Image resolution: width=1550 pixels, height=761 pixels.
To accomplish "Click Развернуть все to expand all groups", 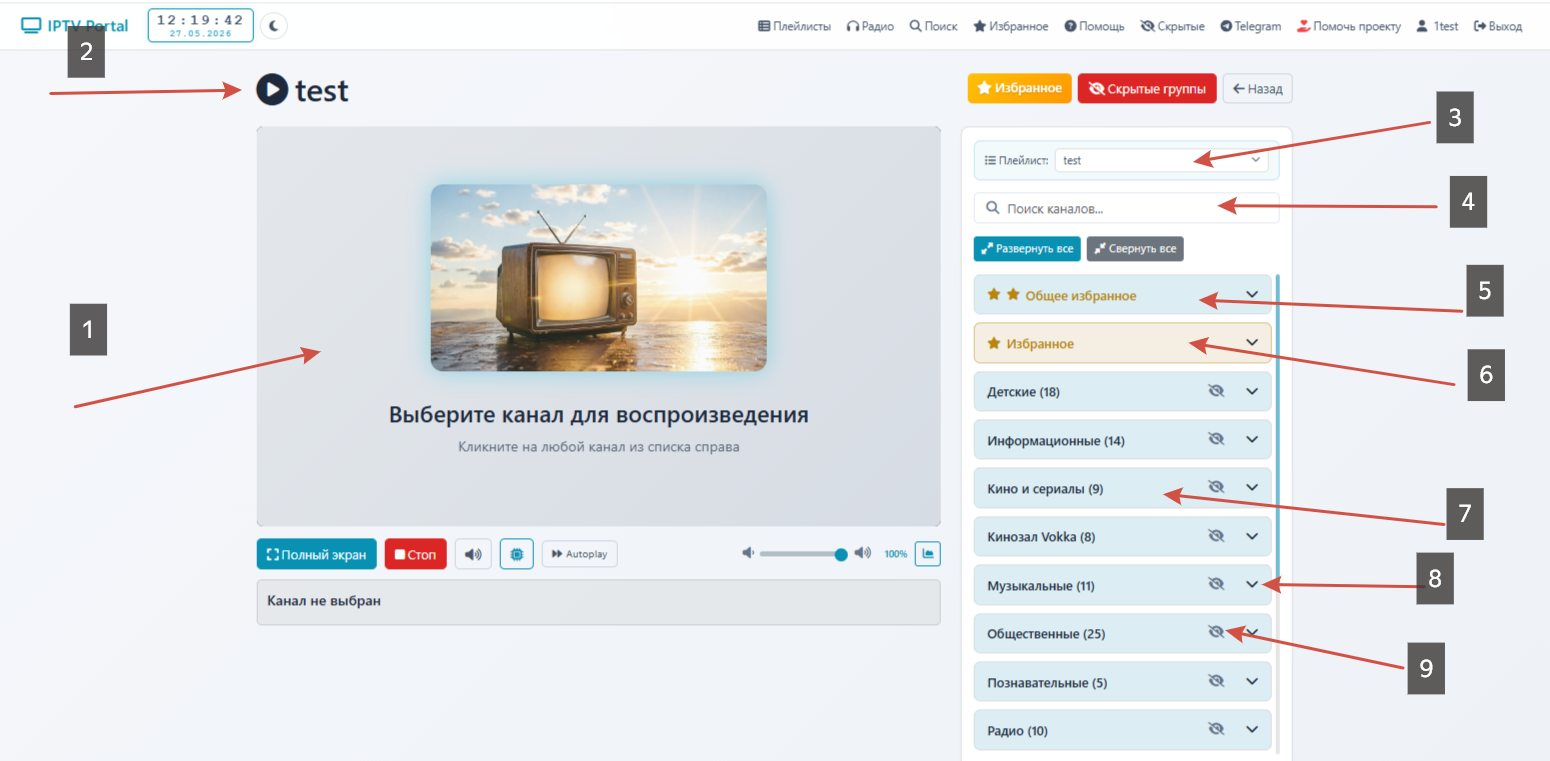I will tap(1027, 248).
